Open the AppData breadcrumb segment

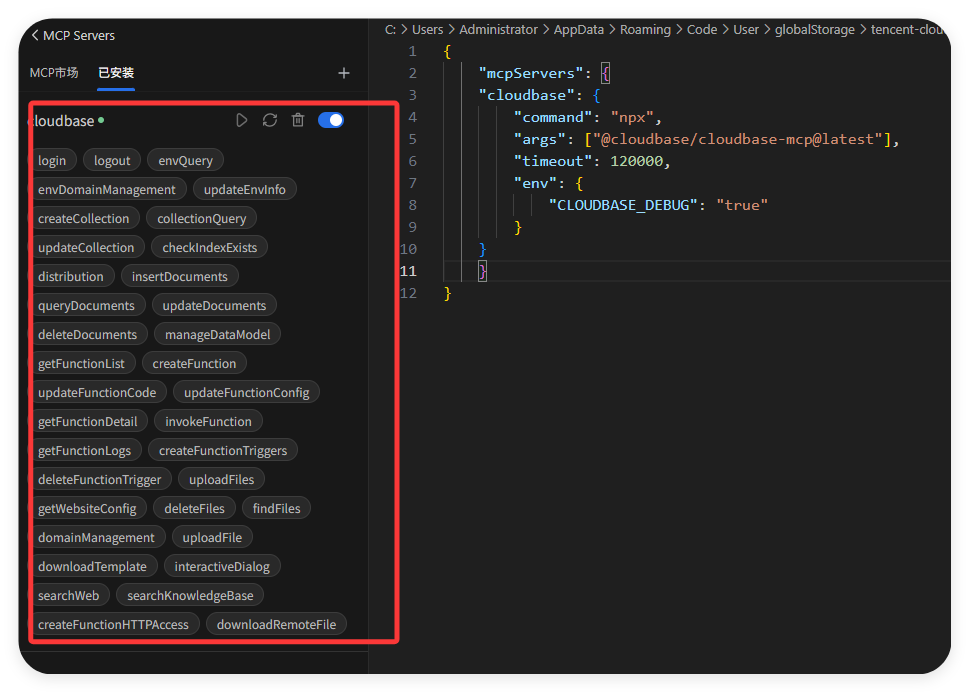tap(578, 30)
